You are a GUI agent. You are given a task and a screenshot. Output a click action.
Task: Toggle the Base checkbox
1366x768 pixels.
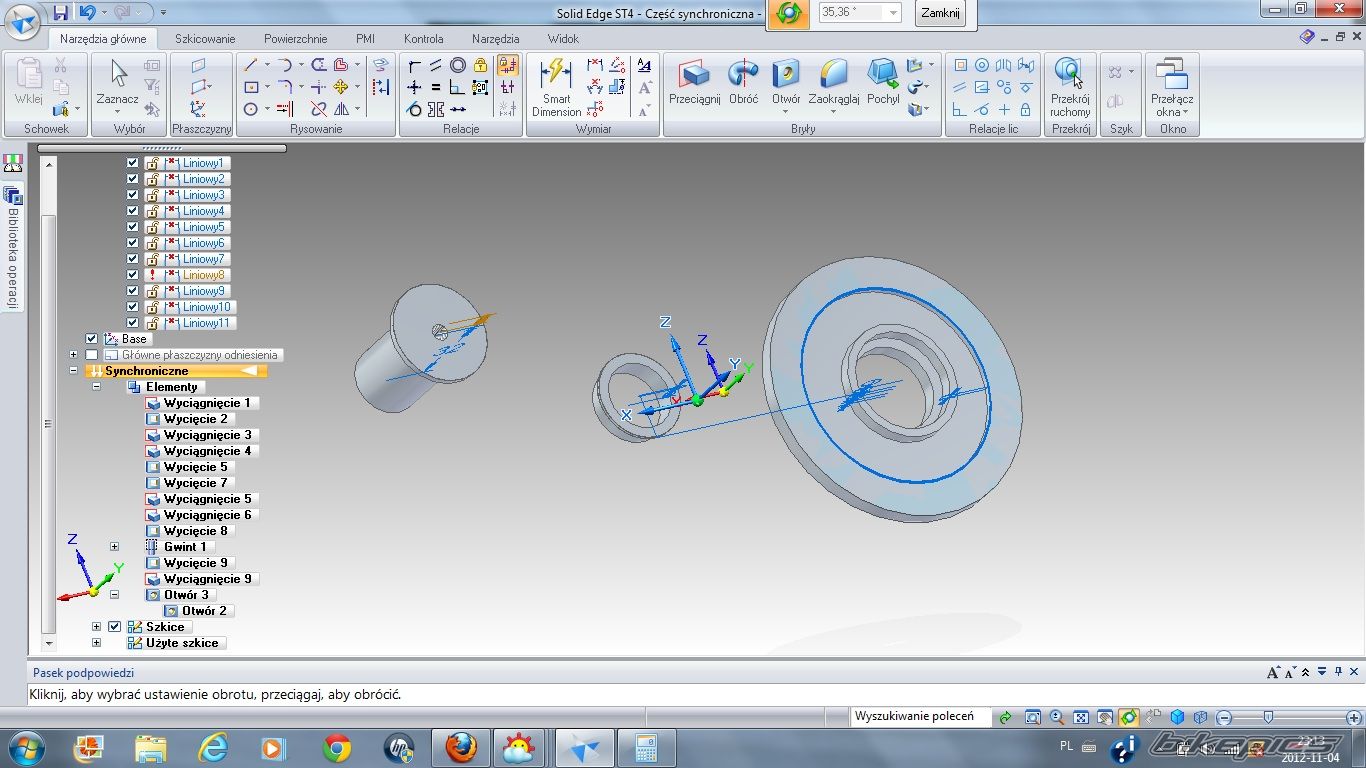click(x=92, y=339)
